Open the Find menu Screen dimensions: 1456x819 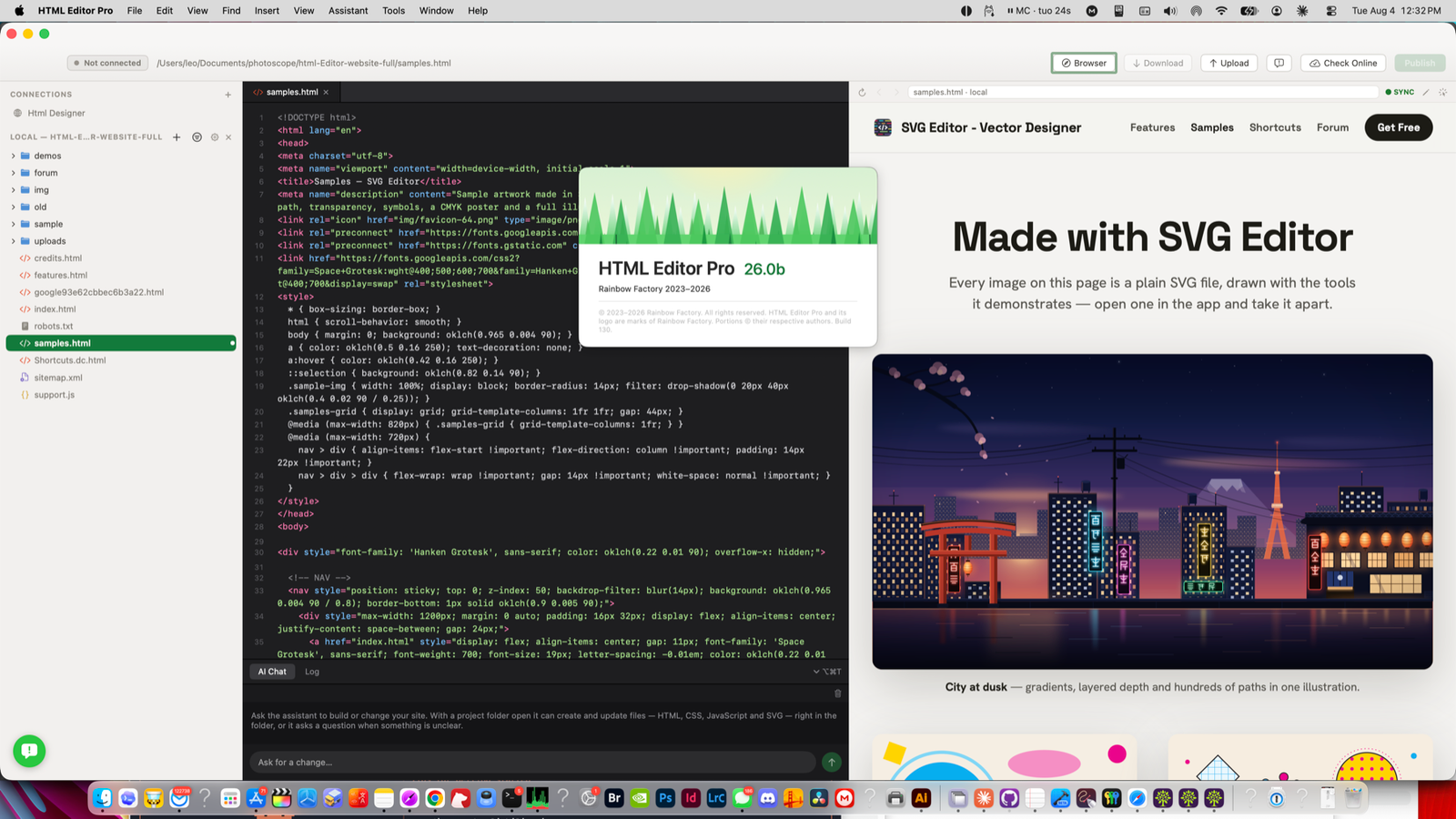tap(231, 11)
